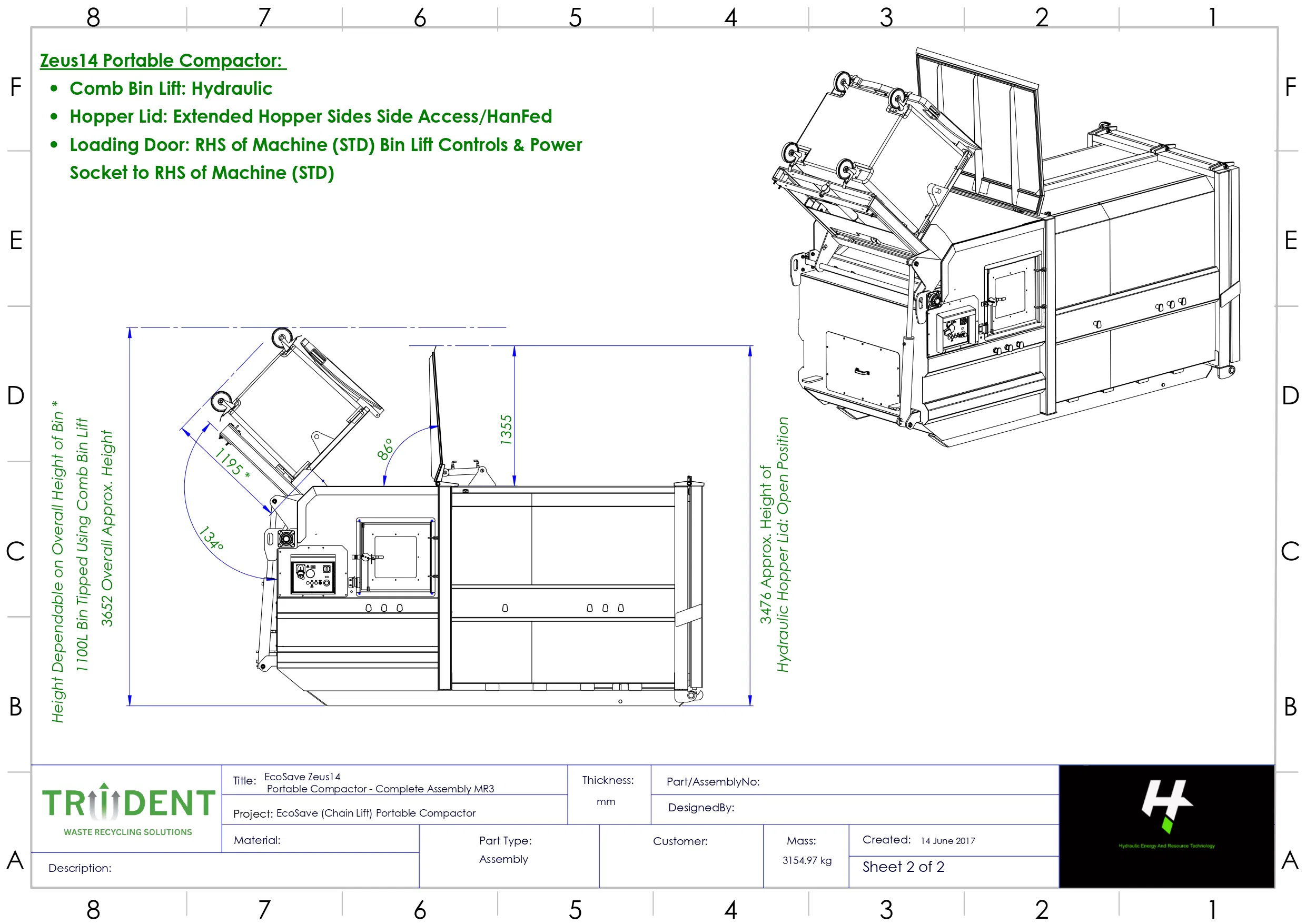The width and height of the screenshot is (1306, 924).
Task: Click the control panel in the side view
Action: point(312,575)
